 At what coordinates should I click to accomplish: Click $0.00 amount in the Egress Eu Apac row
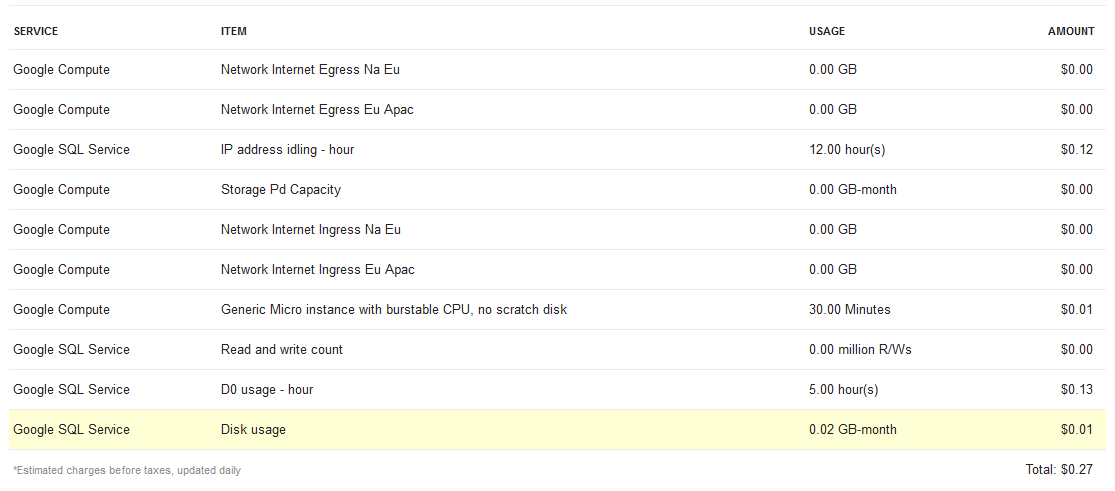[1077, 110]
